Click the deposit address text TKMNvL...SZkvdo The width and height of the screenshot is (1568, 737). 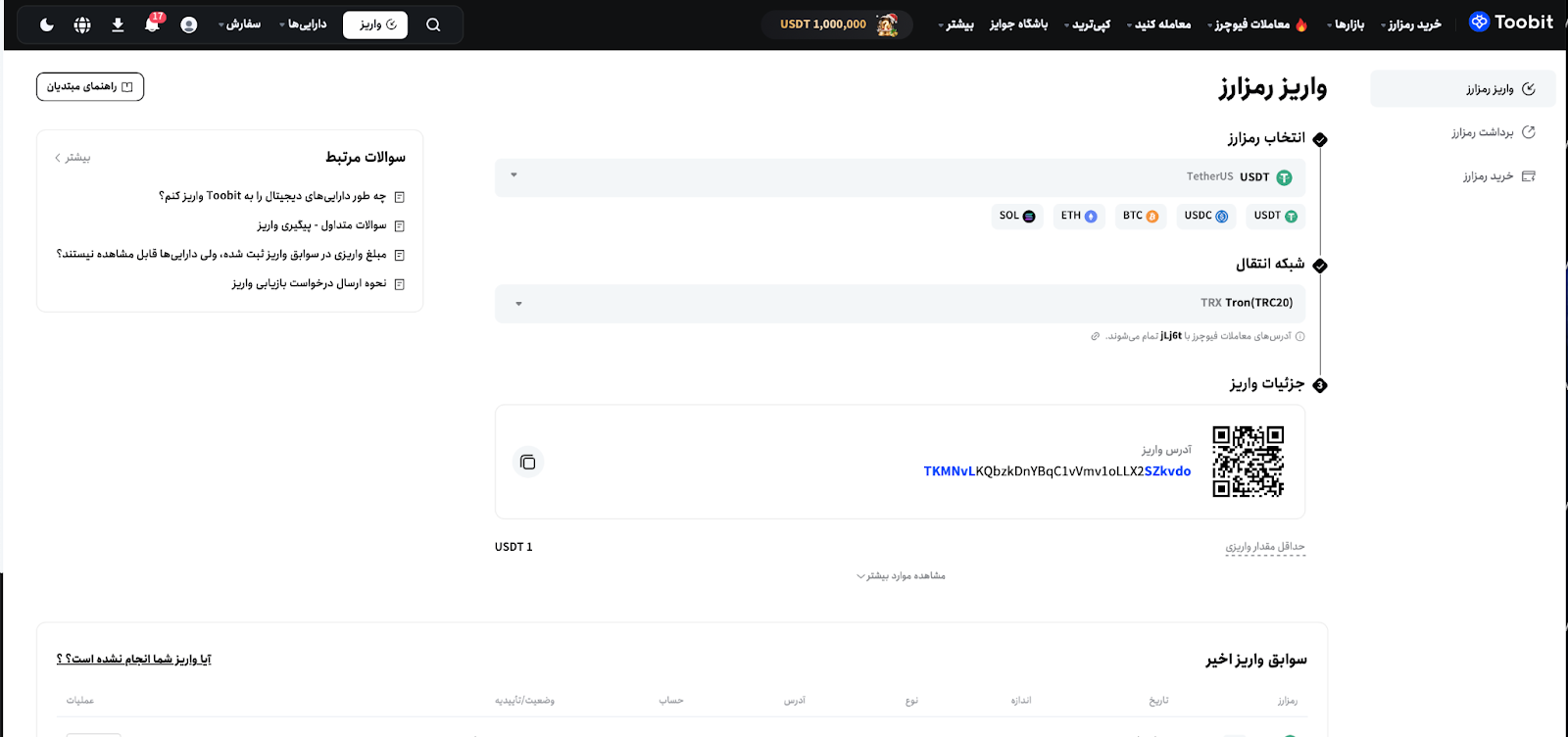pos(1057,471)
